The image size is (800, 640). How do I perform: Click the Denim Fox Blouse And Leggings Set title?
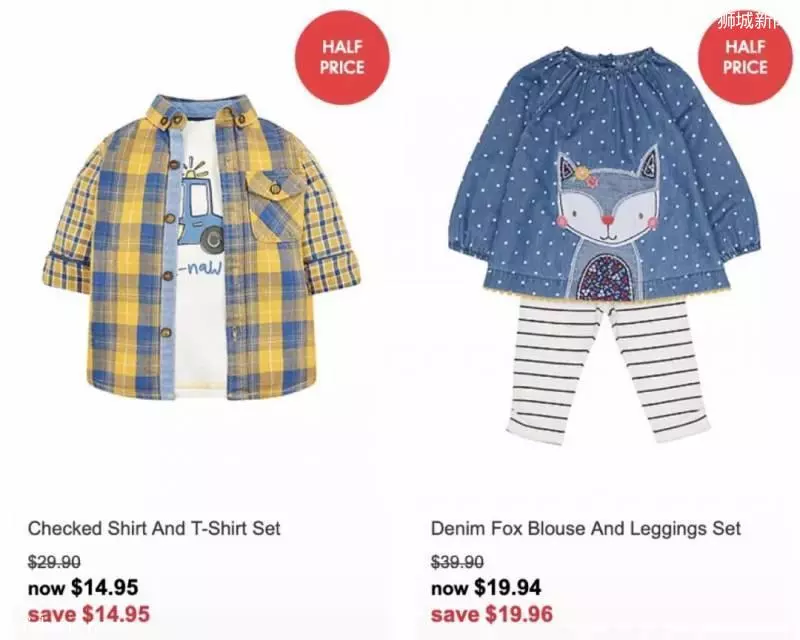click(x=585, y=528)
